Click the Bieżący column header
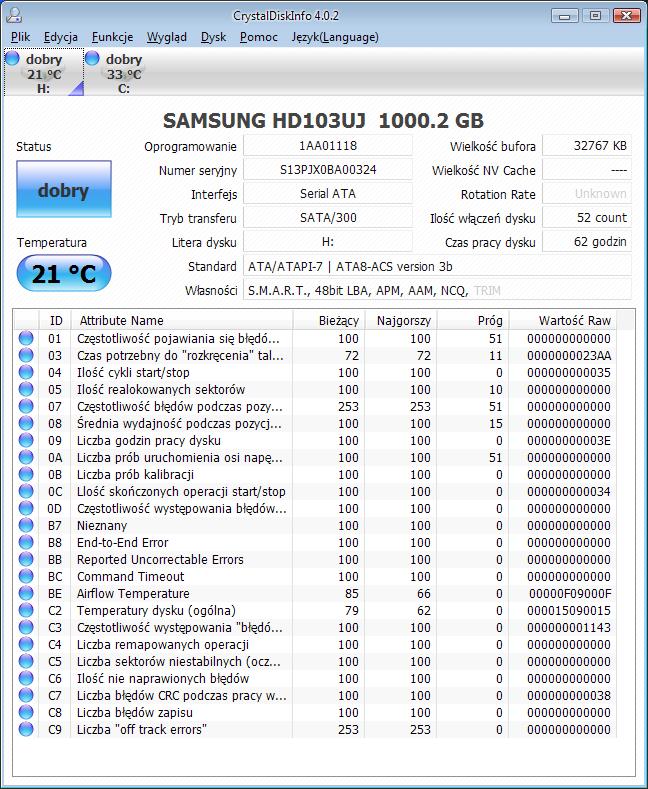The image size is (648, 789). pos(329,321)
